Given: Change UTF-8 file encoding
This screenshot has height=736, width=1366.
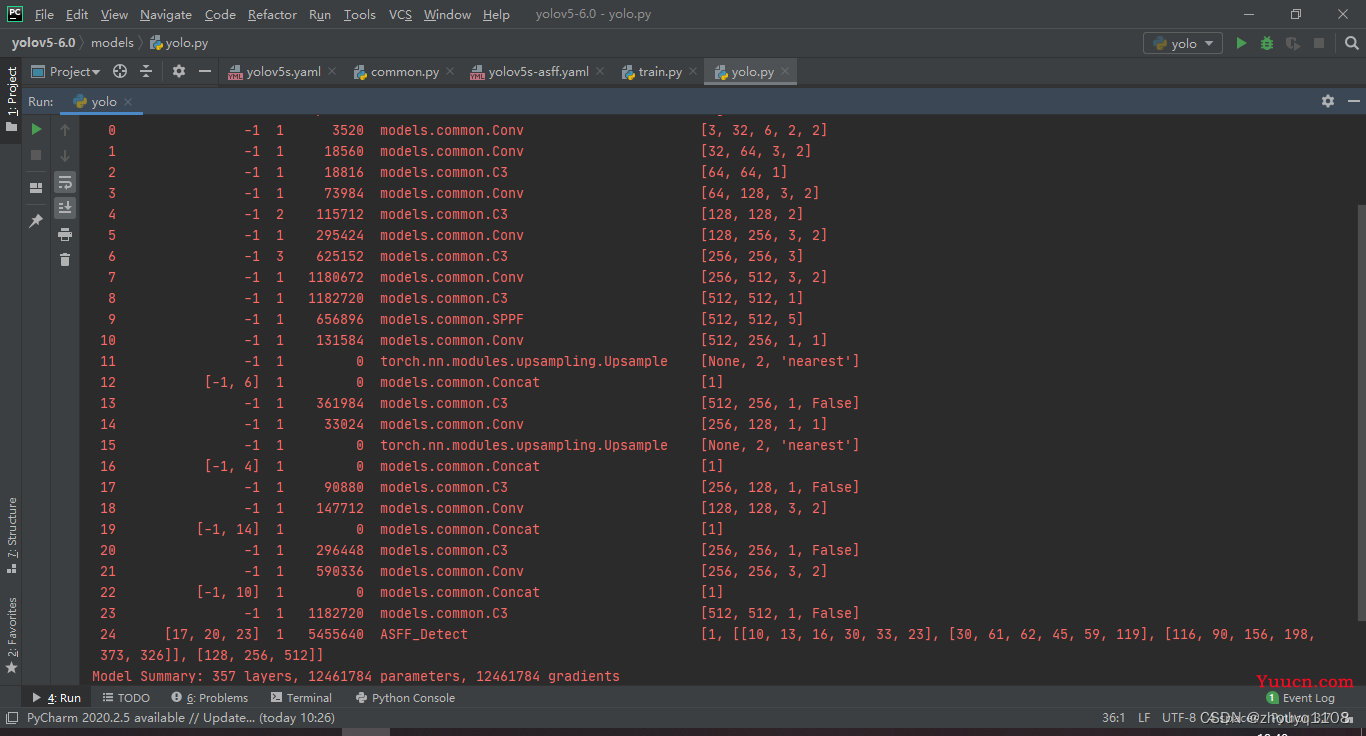Looking at the screenshot, I should [x=1178, y=718].
